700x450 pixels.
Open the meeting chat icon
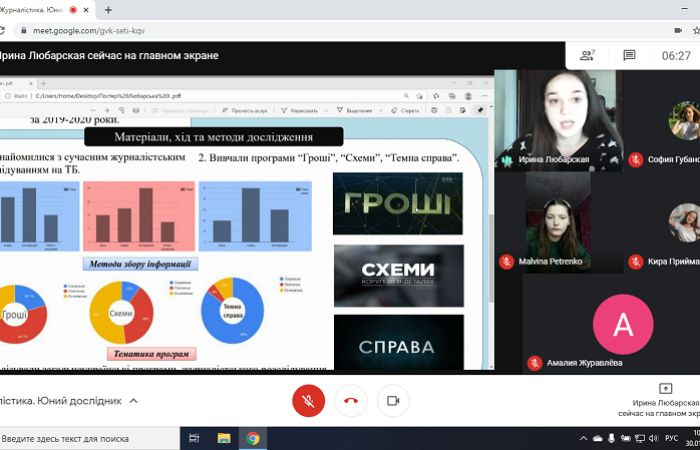point(629,56)
